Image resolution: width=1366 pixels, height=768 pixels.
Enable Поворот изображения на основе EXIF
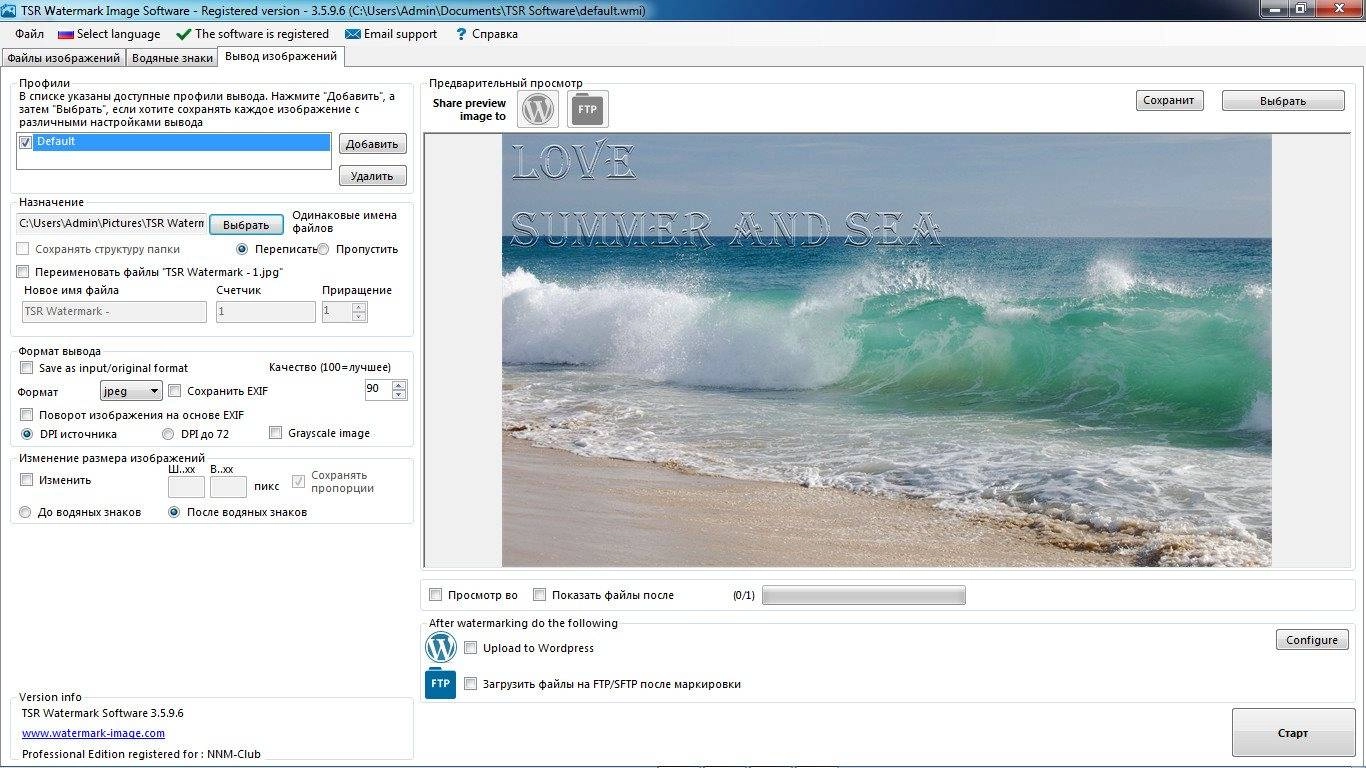(27, 415)
